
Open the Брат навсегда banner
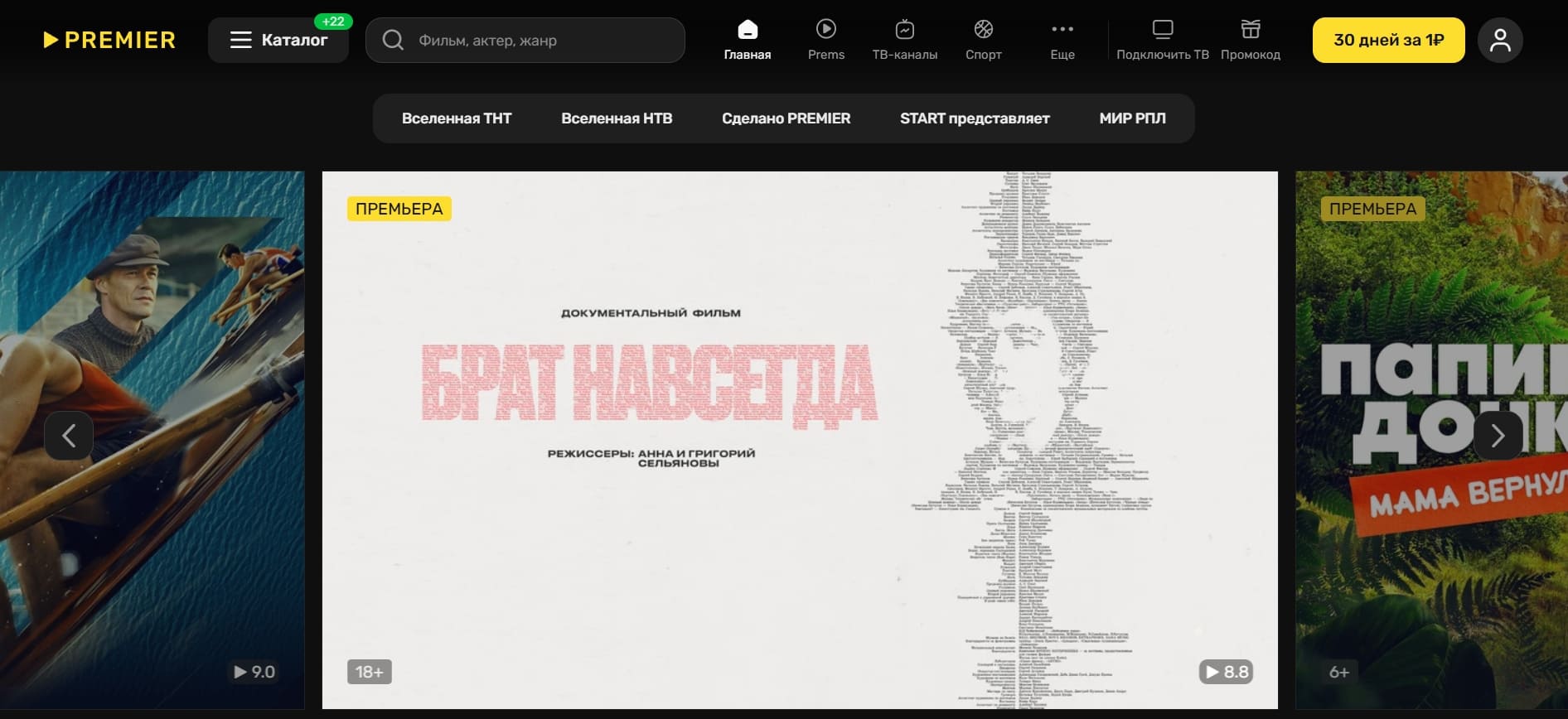[800, 440]
